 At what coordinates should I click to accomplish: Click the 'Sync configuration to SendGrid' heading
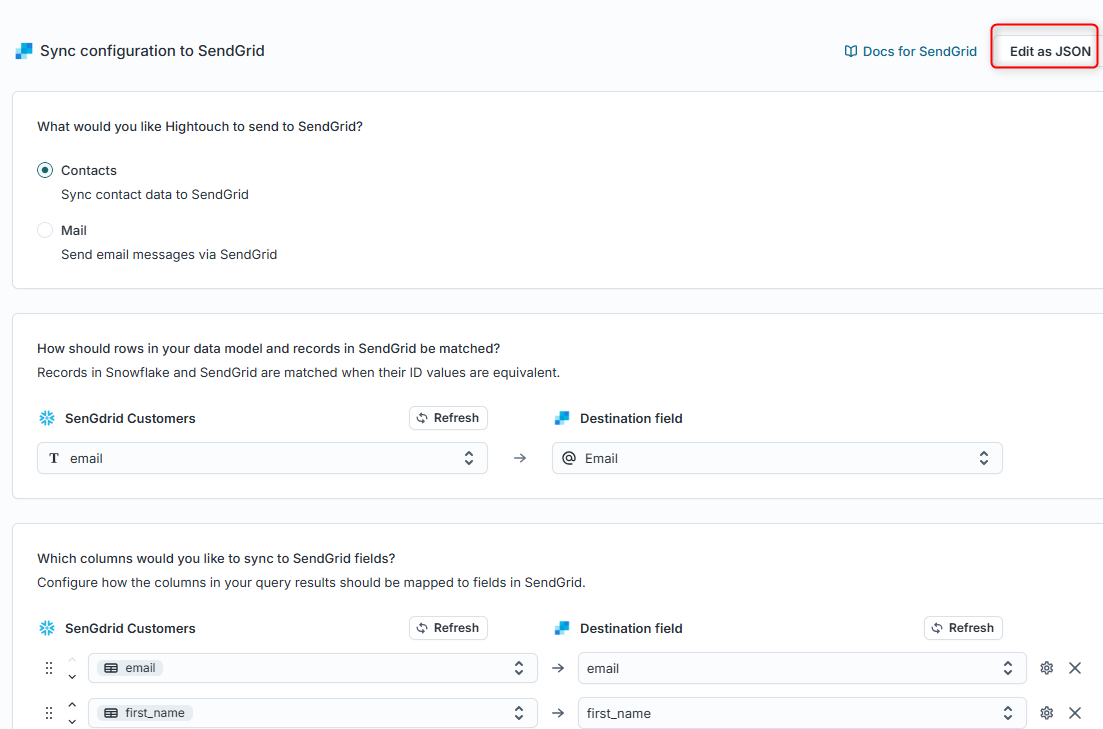152,51
